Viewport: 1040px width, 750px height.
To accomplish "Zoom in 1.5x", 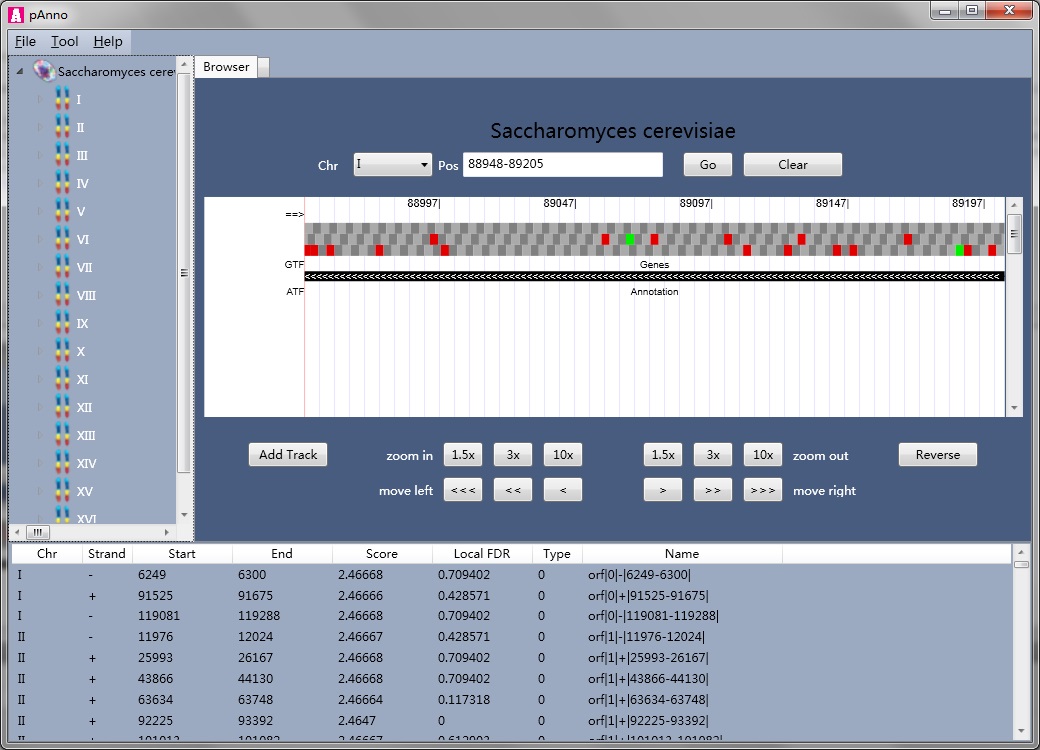I will pyautogui.click(x=463, y=454).
